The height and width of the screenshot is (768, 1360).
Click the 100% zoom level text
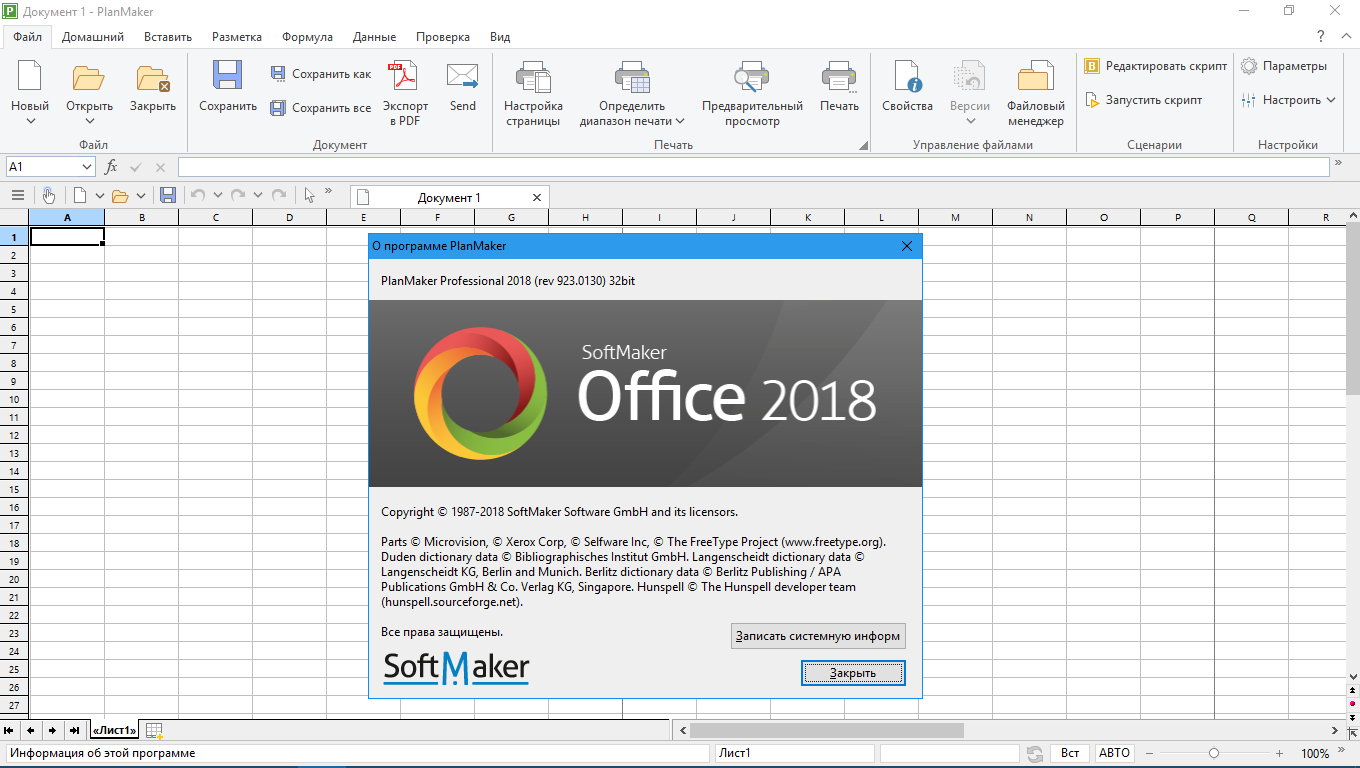point(1315,753)
